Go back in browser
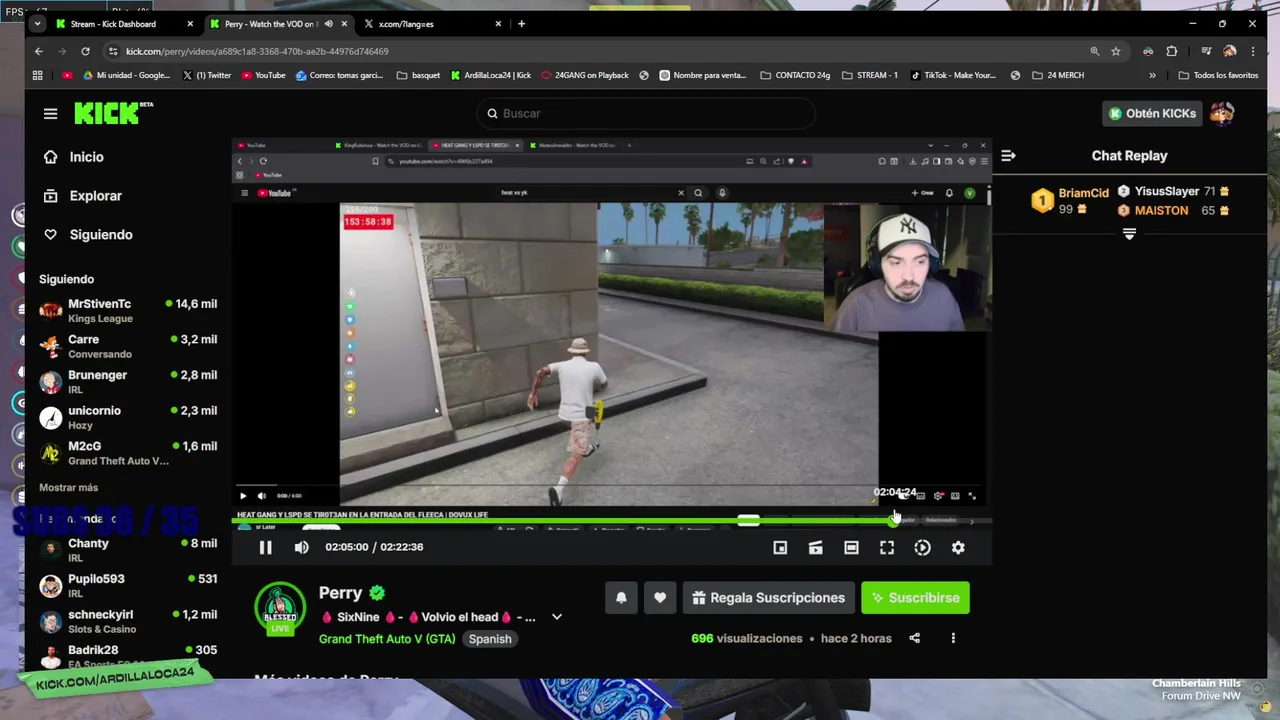Viewport: 1280px width, 720px height. 39,51
